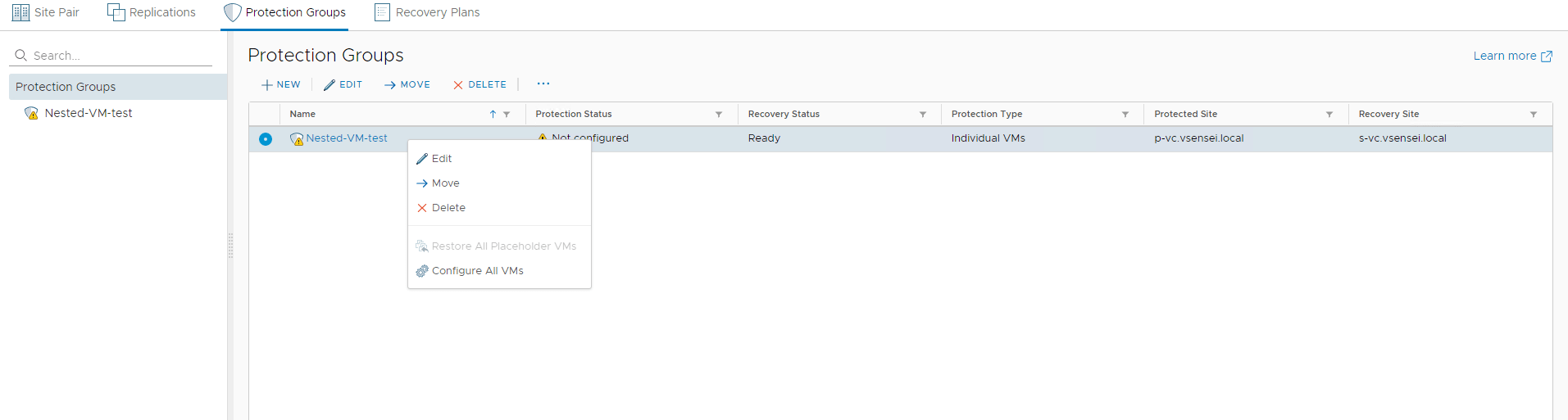Open the Protection Status column filter
Image resolution: width=1568 pixels, height=420 pixels.
coord(719,115)
